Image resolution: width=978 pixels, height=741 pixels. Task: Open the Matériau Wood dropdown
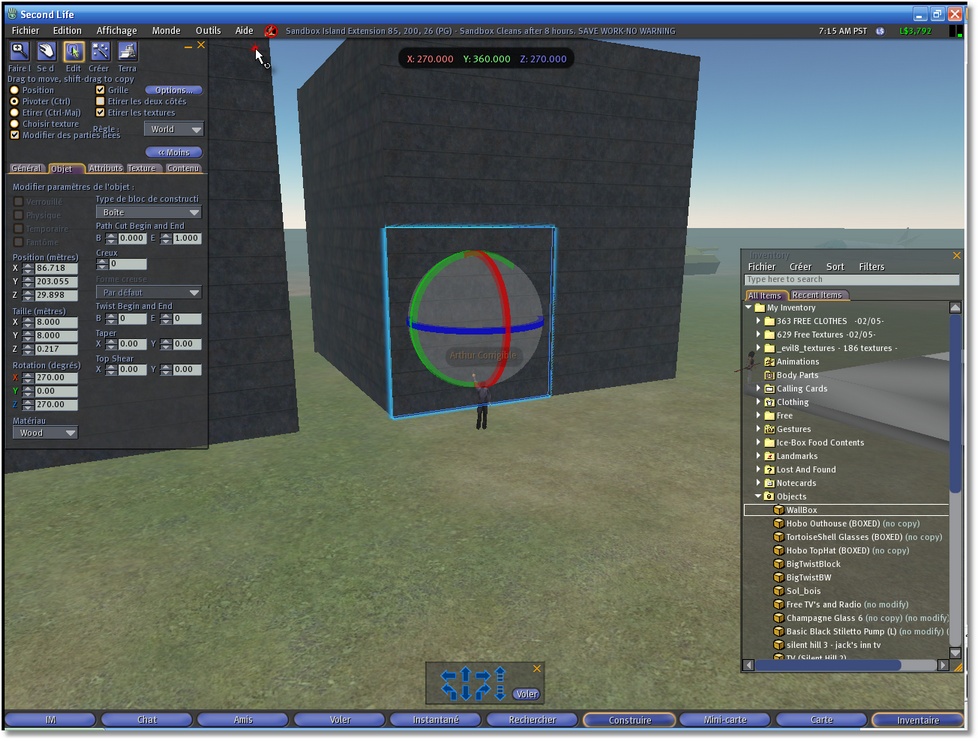[x=45, y=432]
